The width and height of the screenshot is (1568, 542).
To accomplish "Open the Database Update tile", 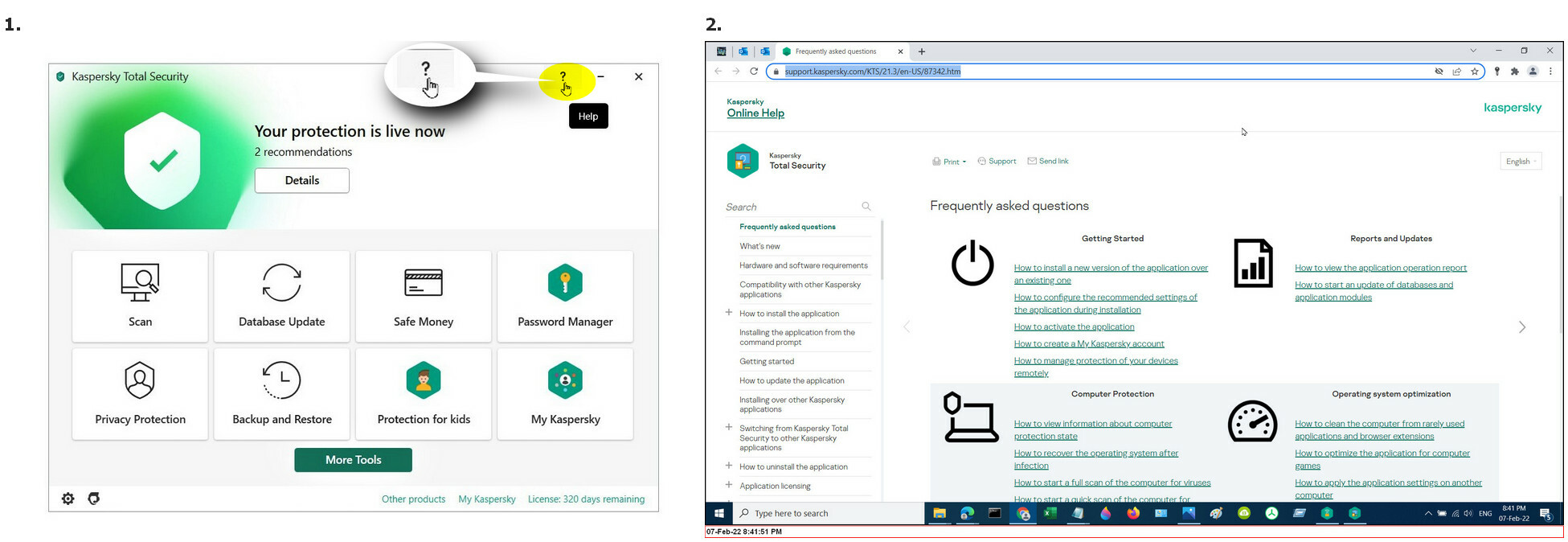I will (x=282, y=297).
